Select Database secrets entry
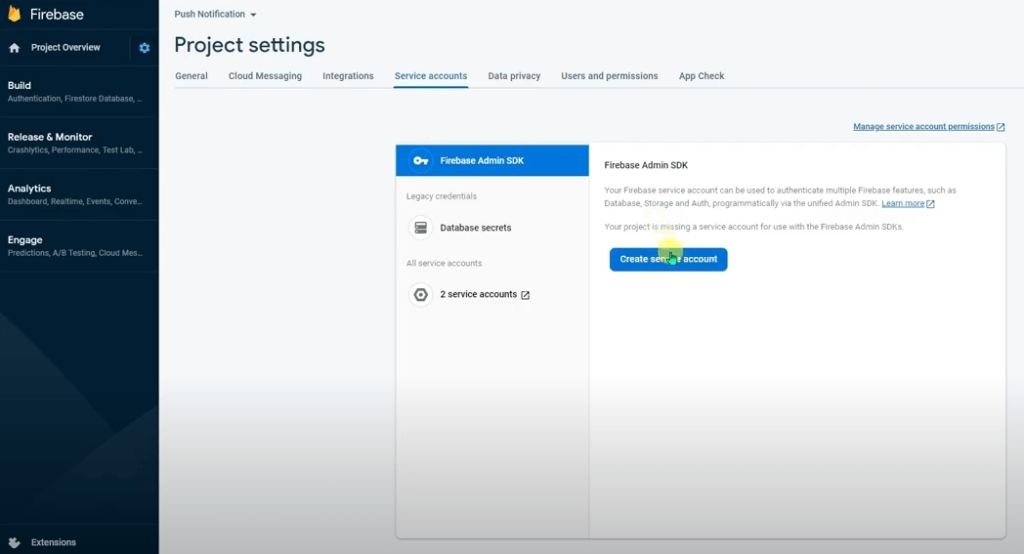This screenshot has height=554, width=1024. click(475, 228)
